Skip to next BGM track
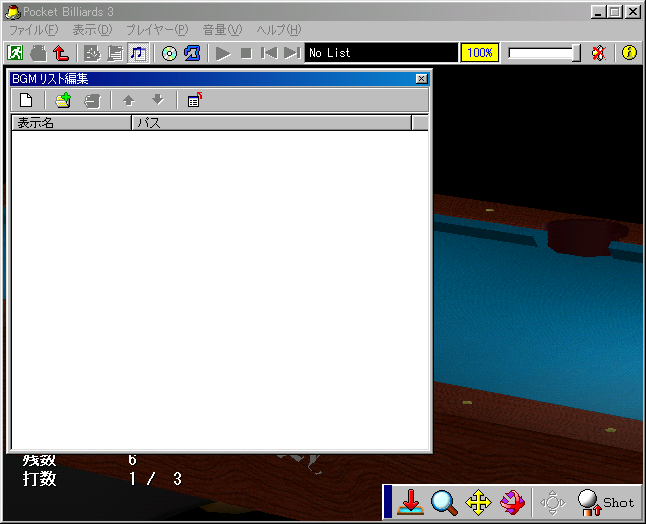The image size is (646, 524). [x=292, y=53]
